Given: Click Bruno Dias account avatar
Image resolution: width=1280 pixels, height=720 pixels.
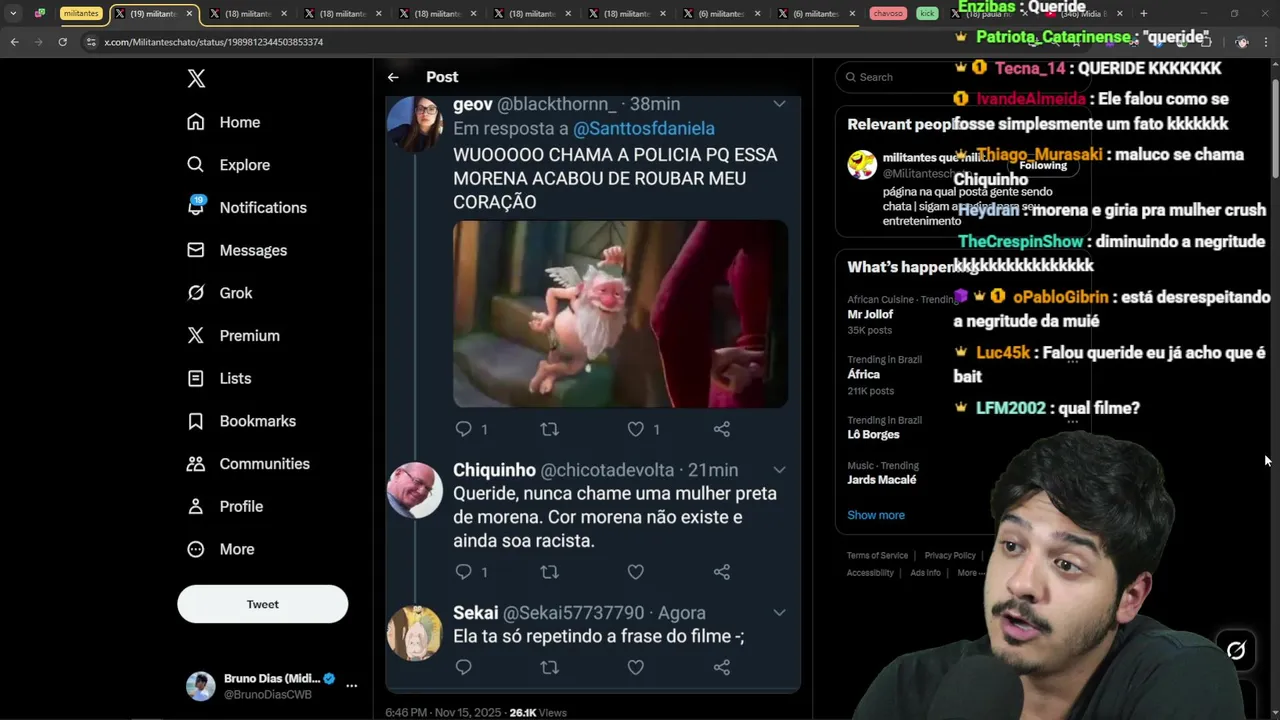Looking at the screenshot, I should 201,686.
